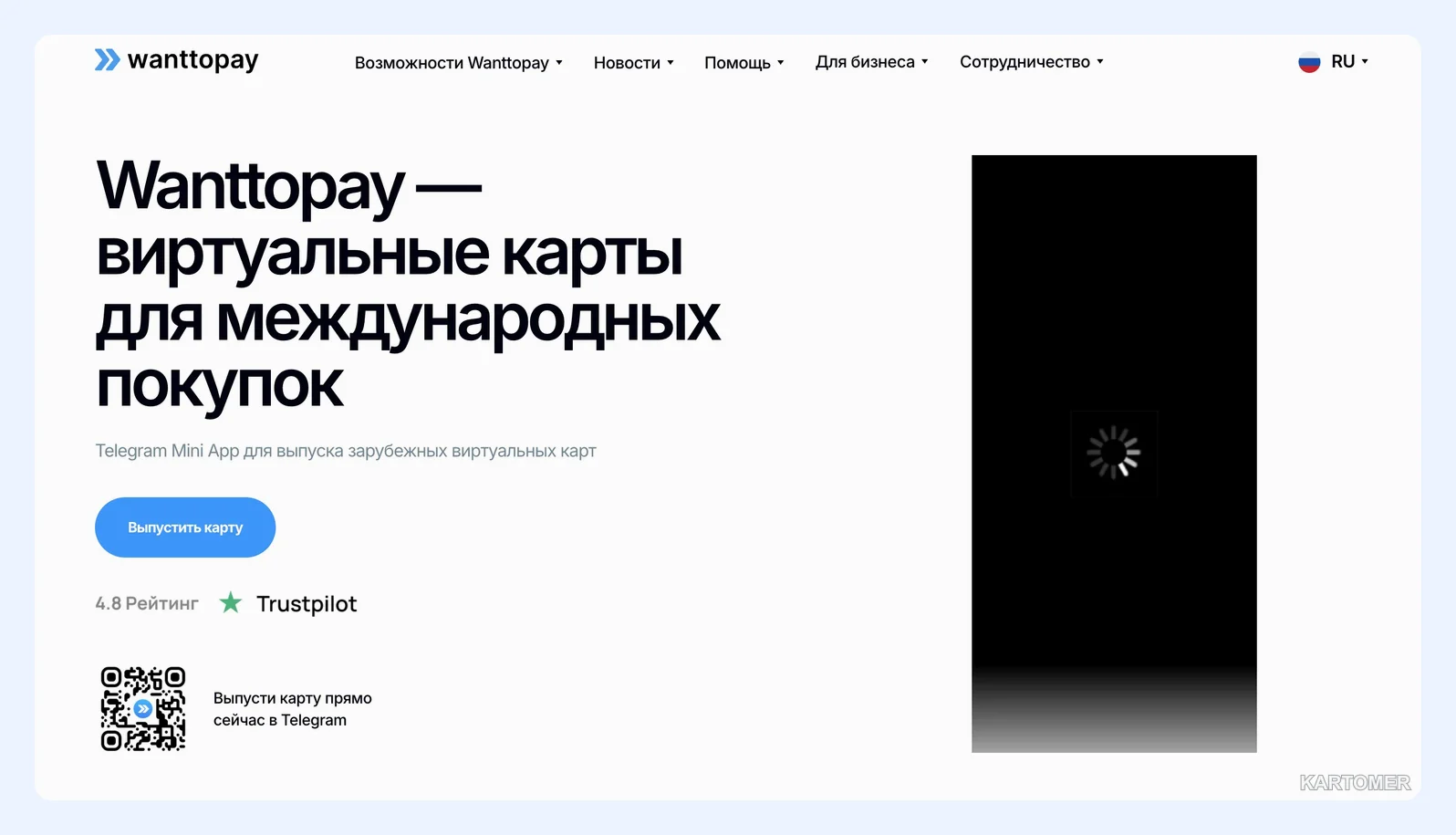Screen dimensions: 1456x835
Task: Open the Новости menu
Action: tap(634, 63)
